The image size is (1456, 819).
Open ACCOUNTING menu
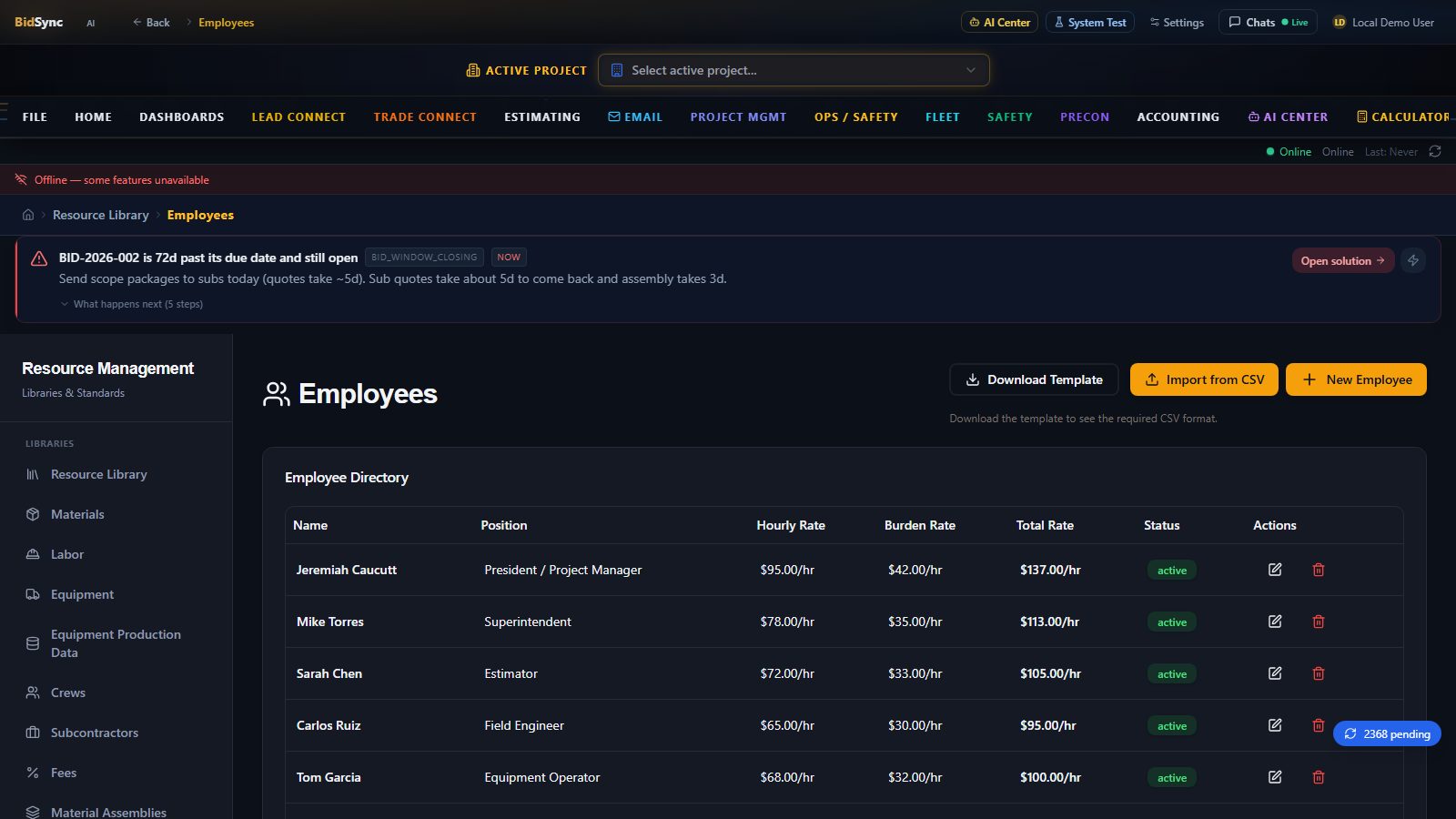coord(1178,116)
